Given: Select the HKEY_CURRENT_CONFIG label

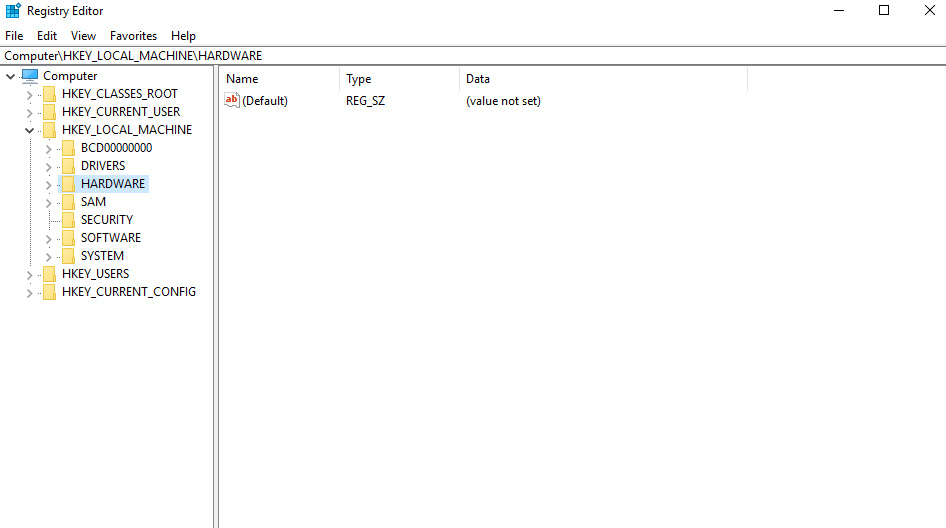Looking at the screenshot, I should pos(129,293).
